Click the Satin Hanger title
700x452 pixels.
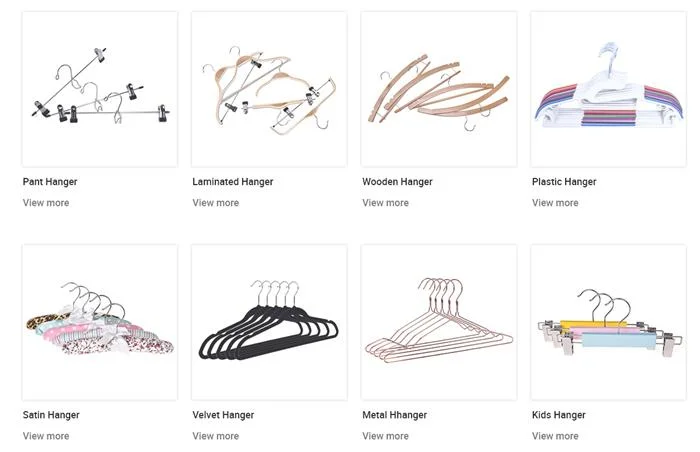tap(51, 415)
